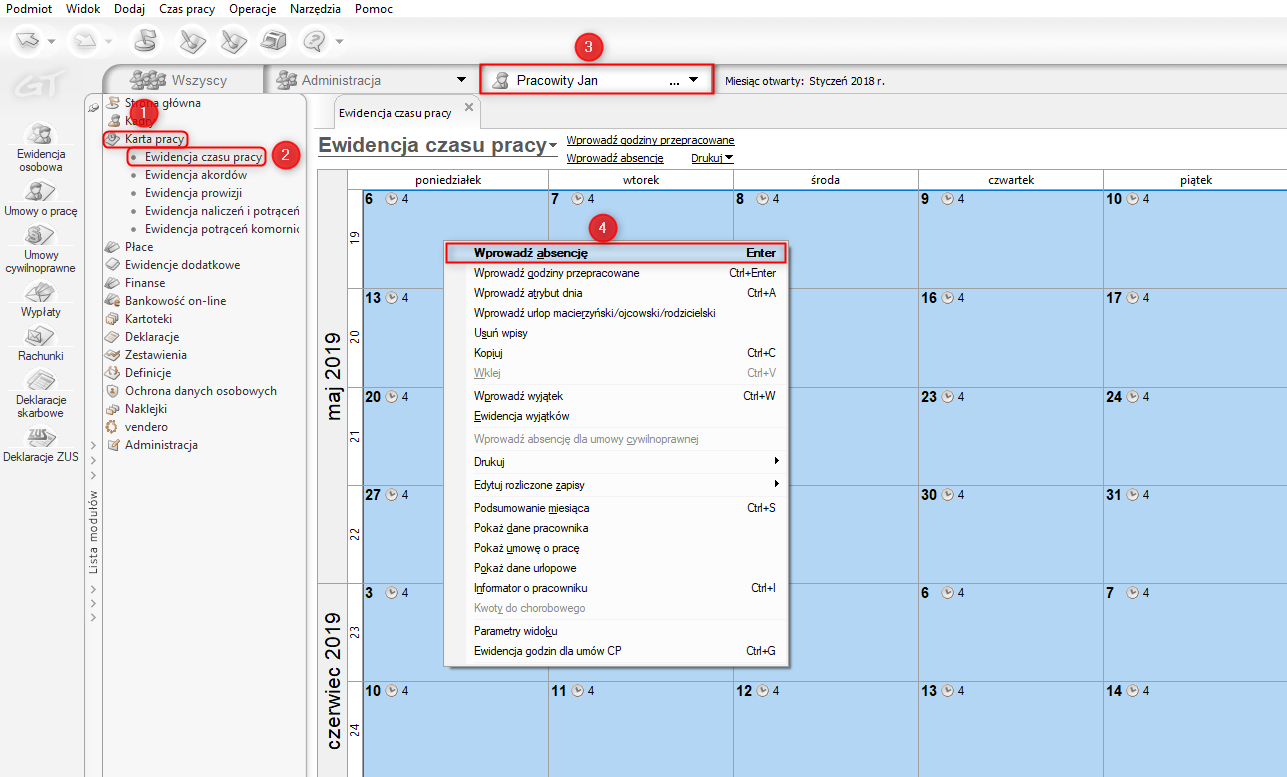Click the ellipsis button beside Pracowity Jan
The height and width of the screenshot is (777, 1287).
(x=674, y=80)
